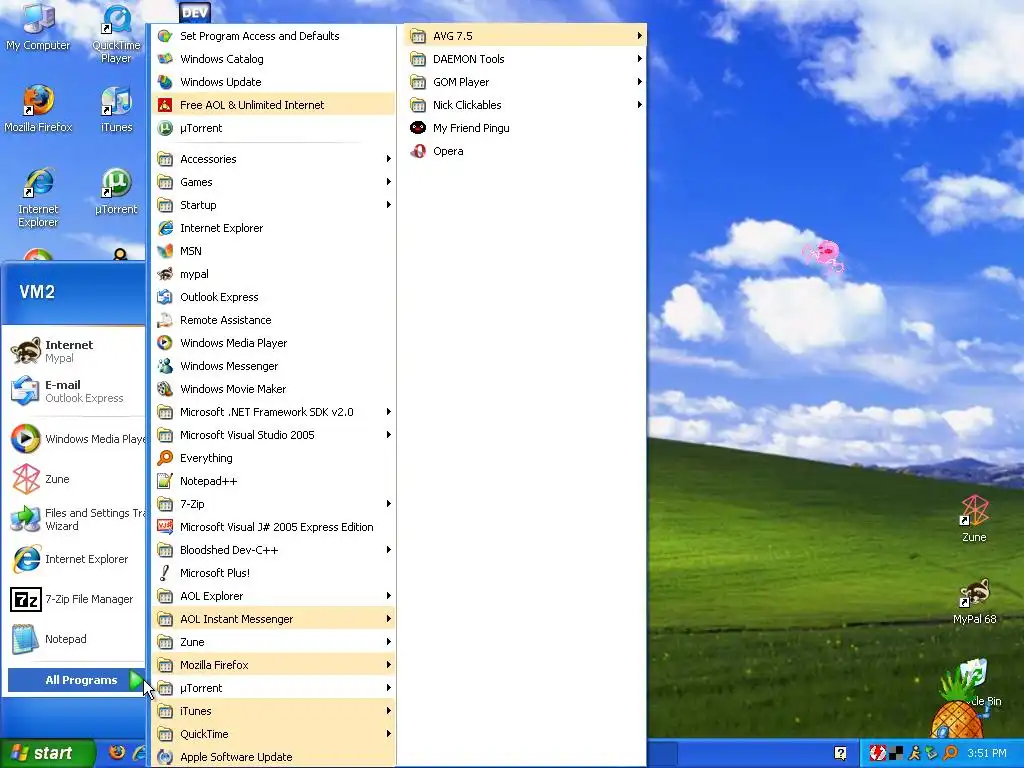This screenshot has width=1024, height=768.
Task: Open Windows Catalog entry
Action: coord(274,59)
